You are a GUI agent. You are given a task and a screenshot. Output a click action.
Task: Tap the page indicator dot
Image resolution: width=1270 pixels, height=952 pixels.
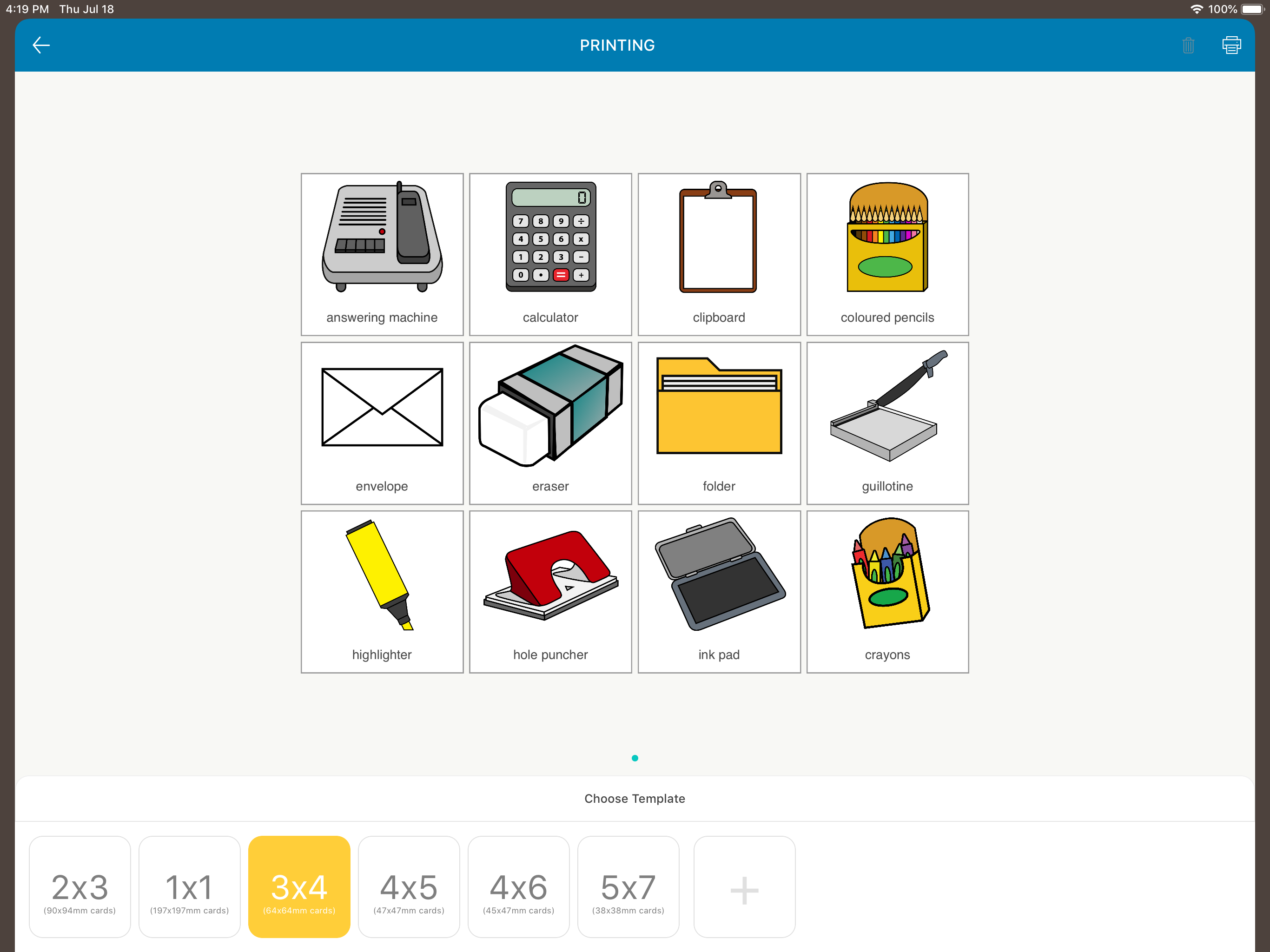click(635, 758)
